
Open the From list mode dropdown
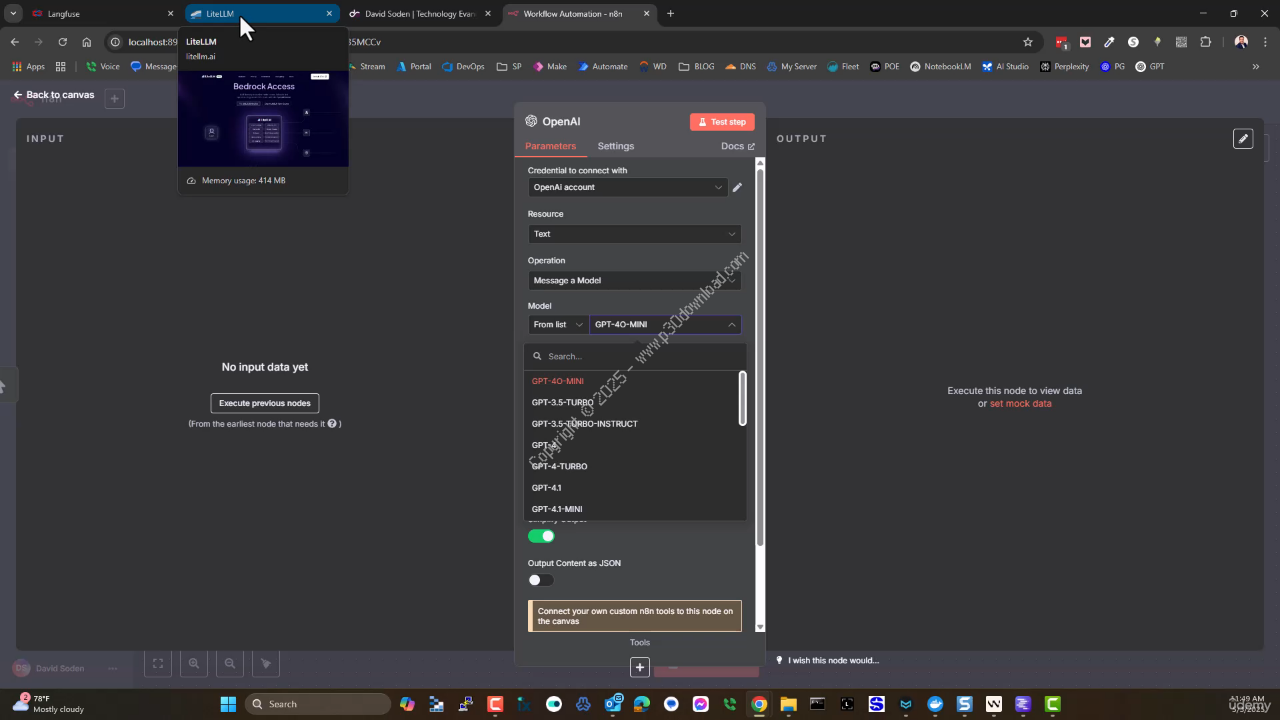point(558,325)
